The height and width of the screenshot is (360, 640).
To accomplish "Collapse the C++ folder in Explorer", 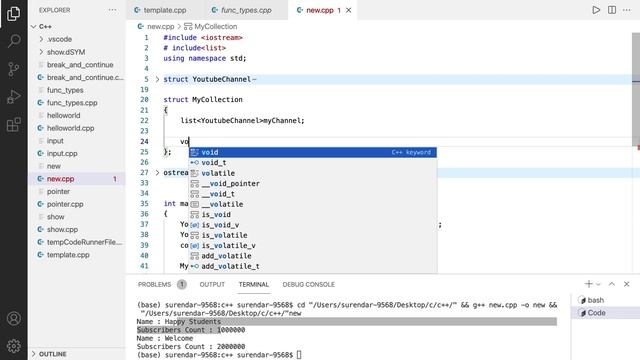I will point(77,27).
